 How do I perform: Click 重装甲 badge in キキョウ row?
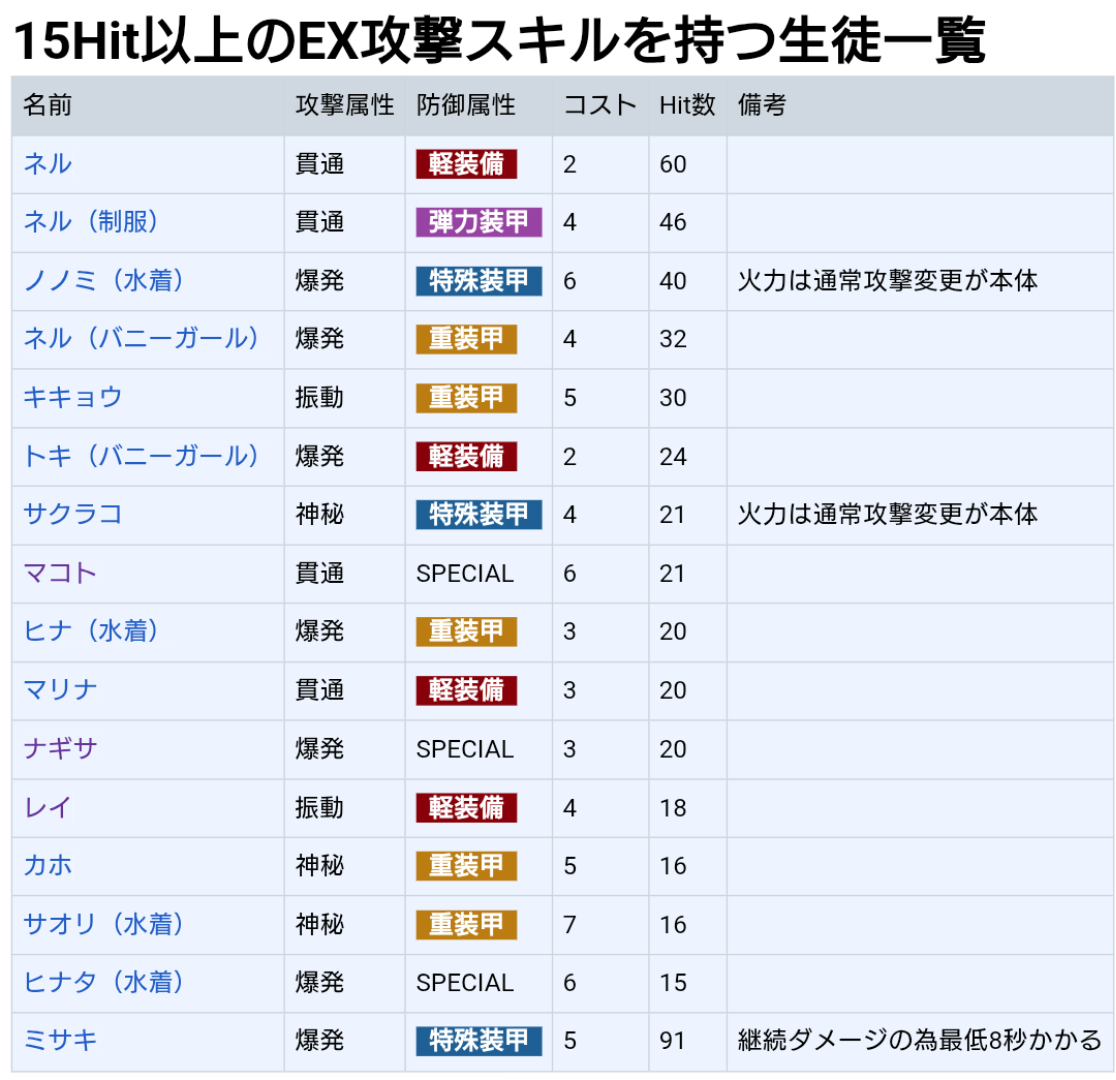click(466, 397)
